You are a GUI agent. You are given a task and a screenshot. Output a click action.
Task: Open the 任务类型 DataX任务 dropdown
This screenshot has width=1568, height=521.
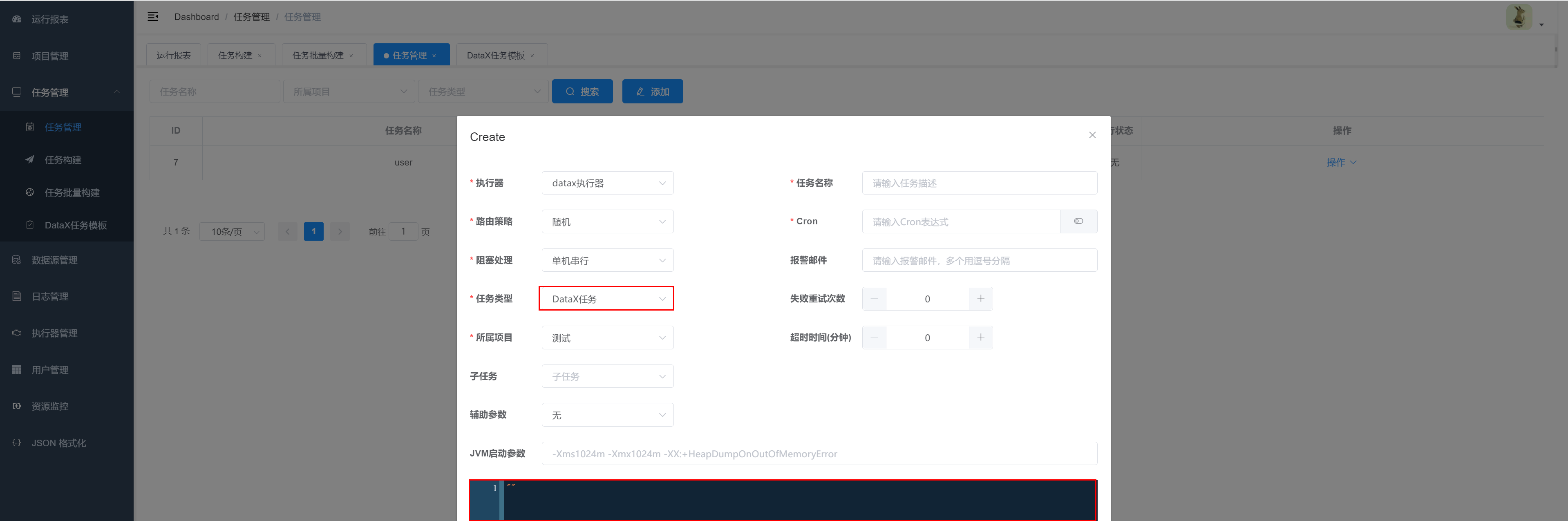pos(606,299)
